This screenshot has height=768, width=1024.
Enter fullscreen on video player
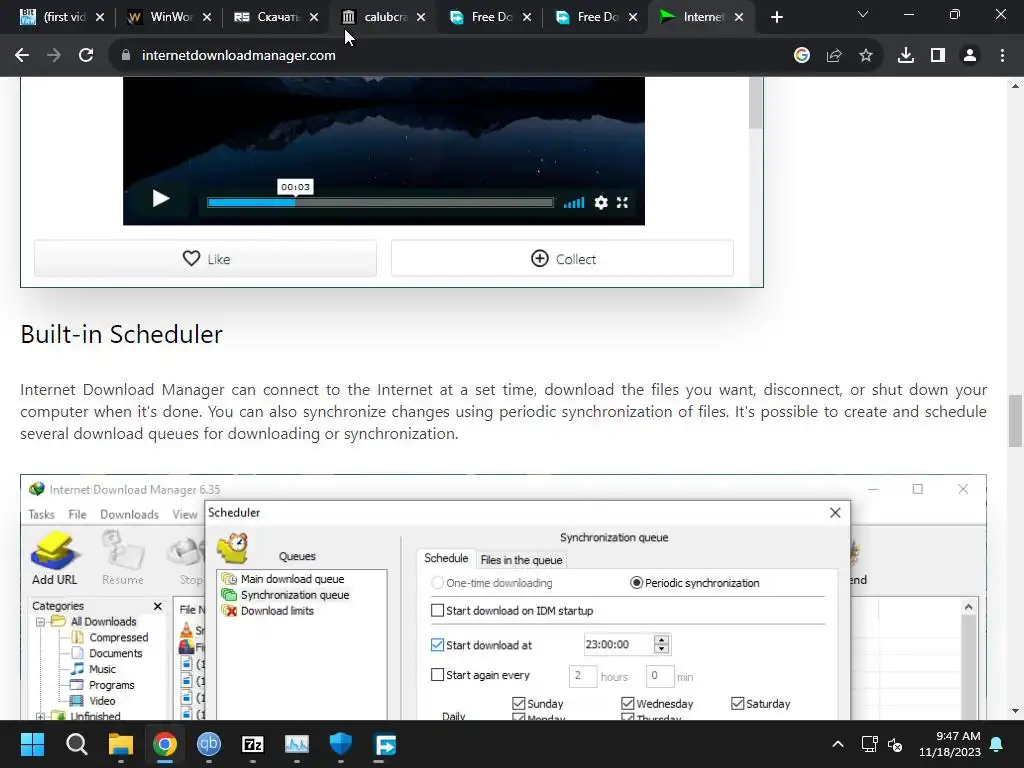[x=622, y=202]
